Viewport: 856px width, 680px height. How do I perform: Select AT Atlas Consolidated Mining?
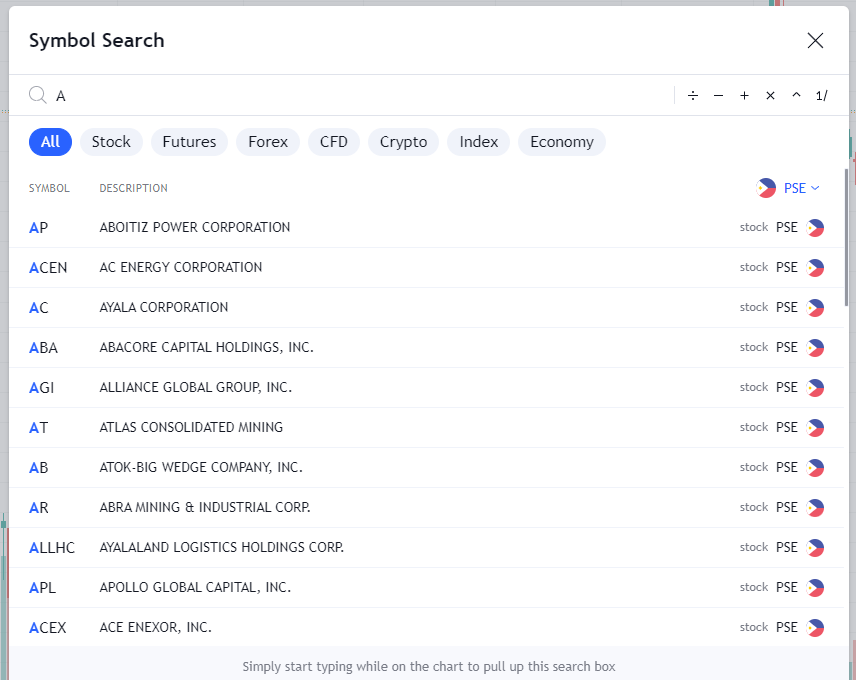[426, 427]
